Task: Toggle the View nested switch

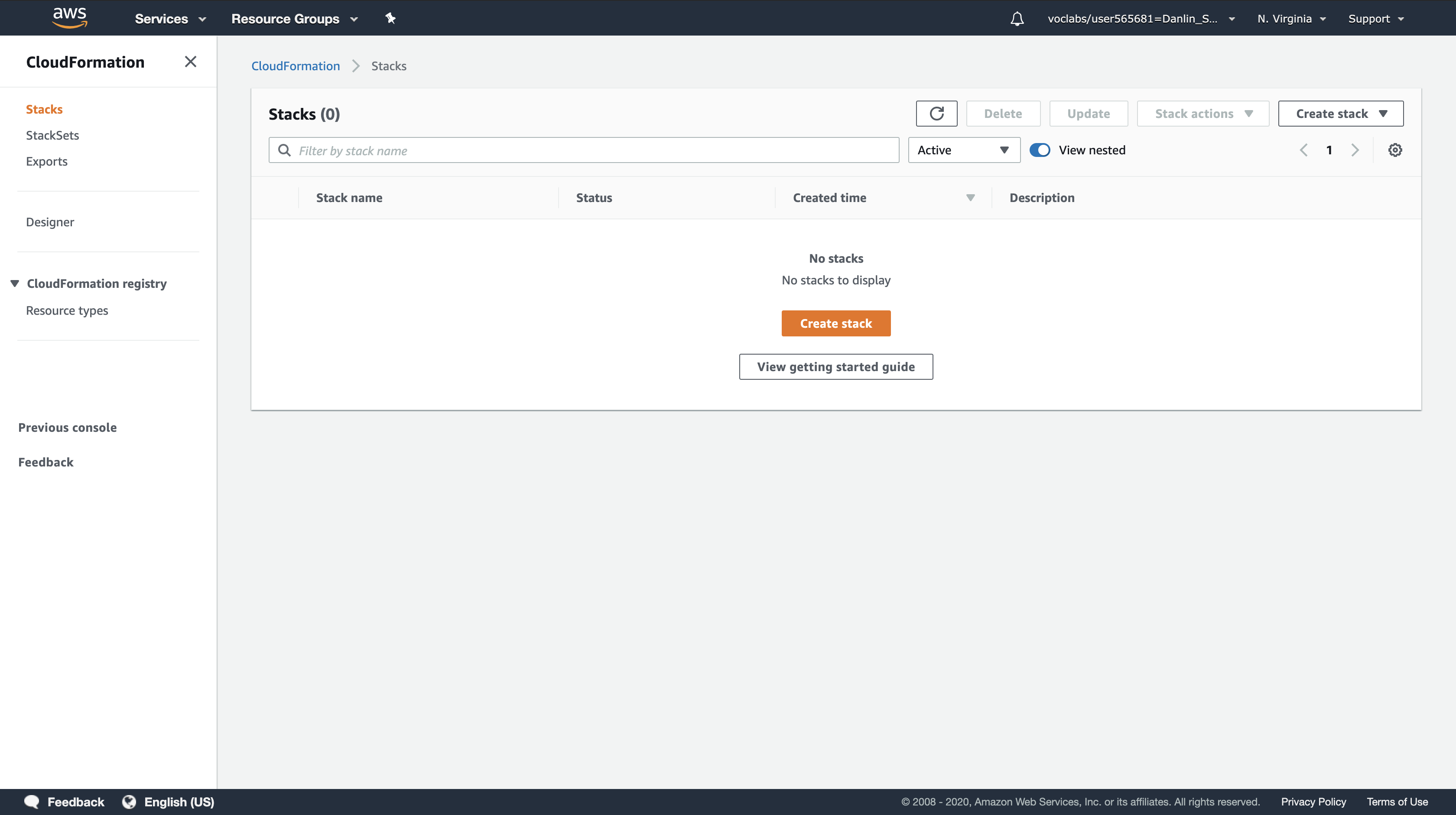Action: tap(1040, 150)
